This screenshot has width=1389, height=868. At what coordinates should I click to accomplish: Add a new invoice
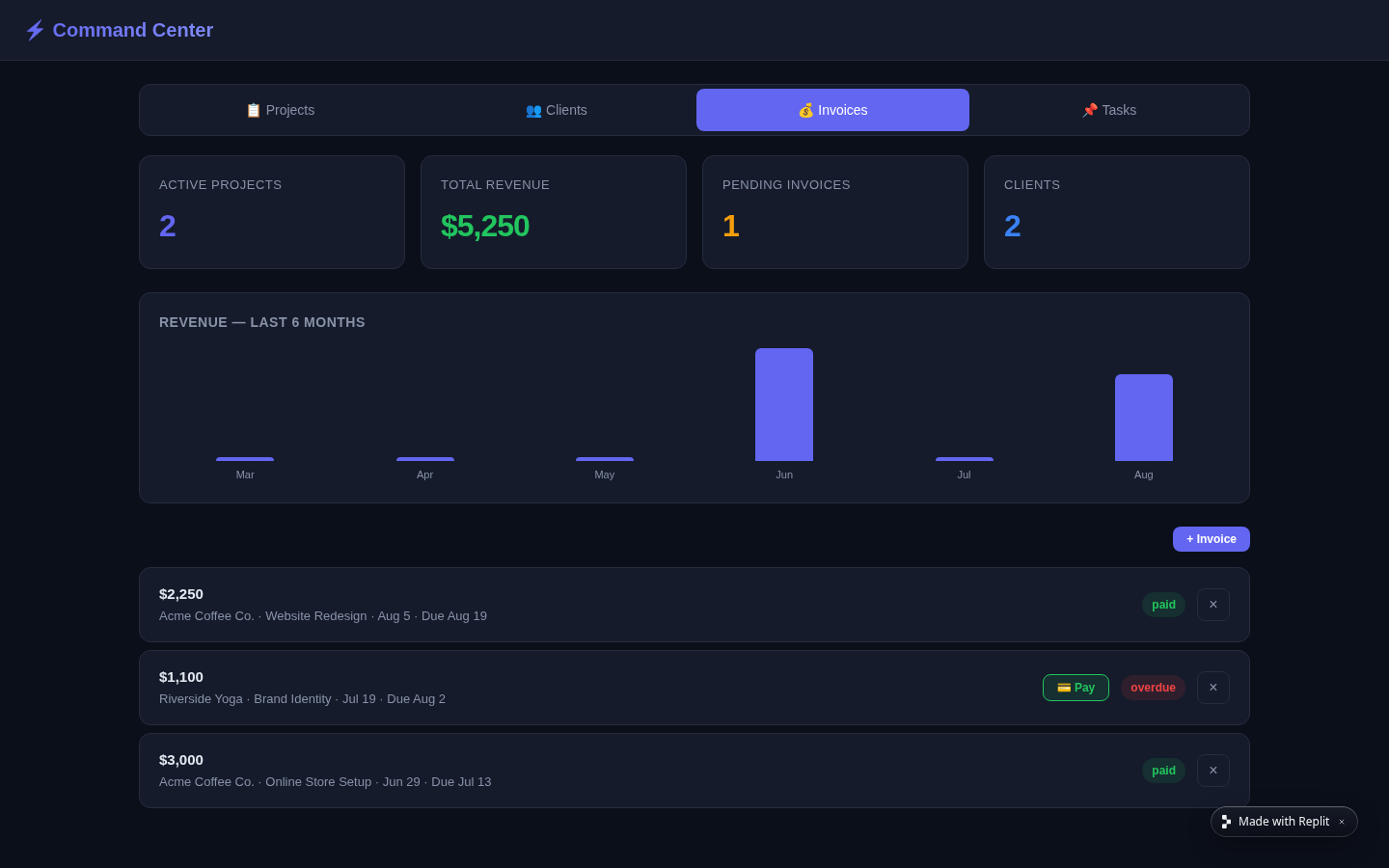[1212, 539]
